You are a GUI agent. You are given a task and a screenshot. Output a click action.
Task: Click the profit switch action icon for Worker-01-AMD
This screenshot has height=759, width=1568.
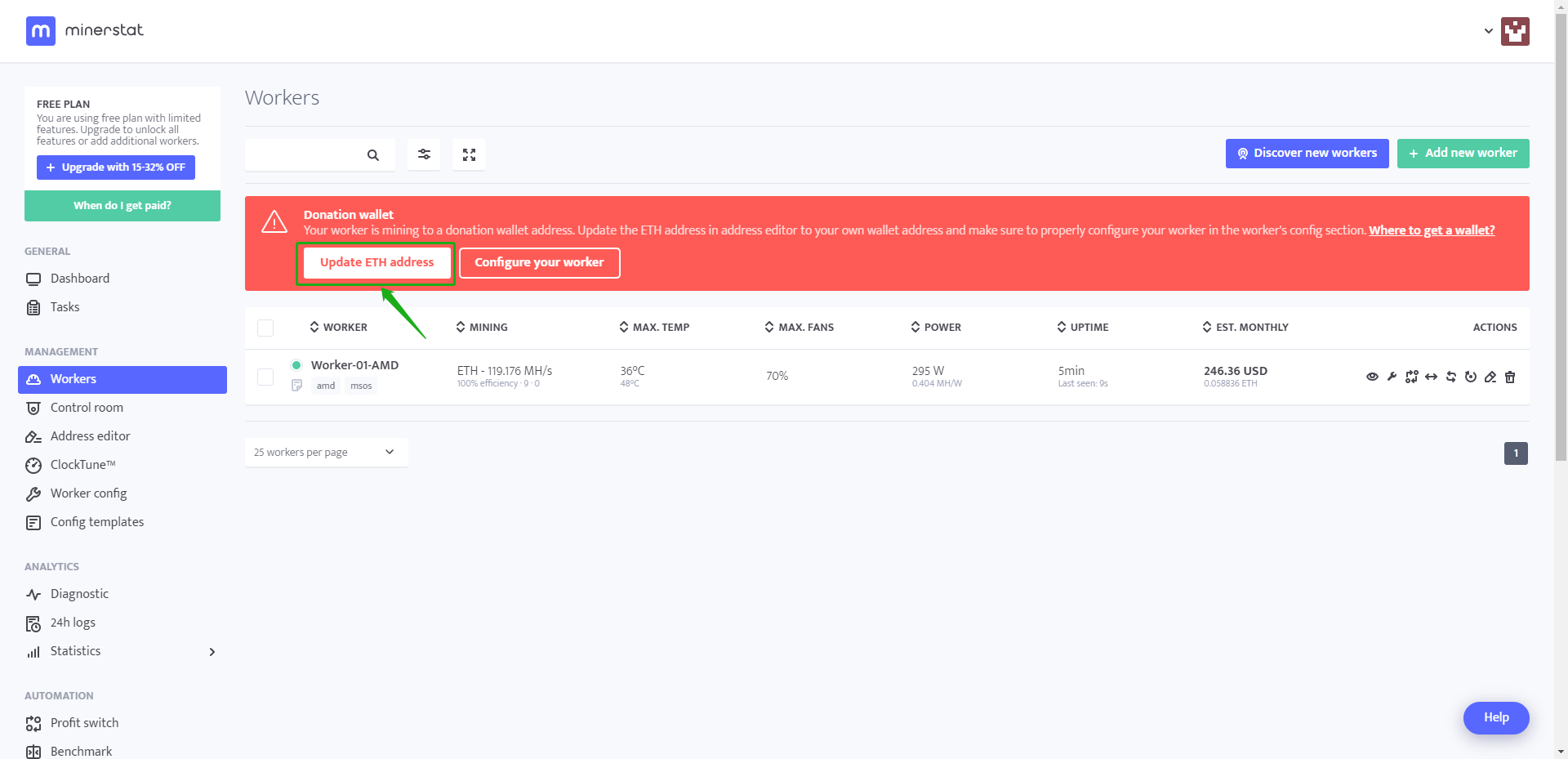[1411, 377]
